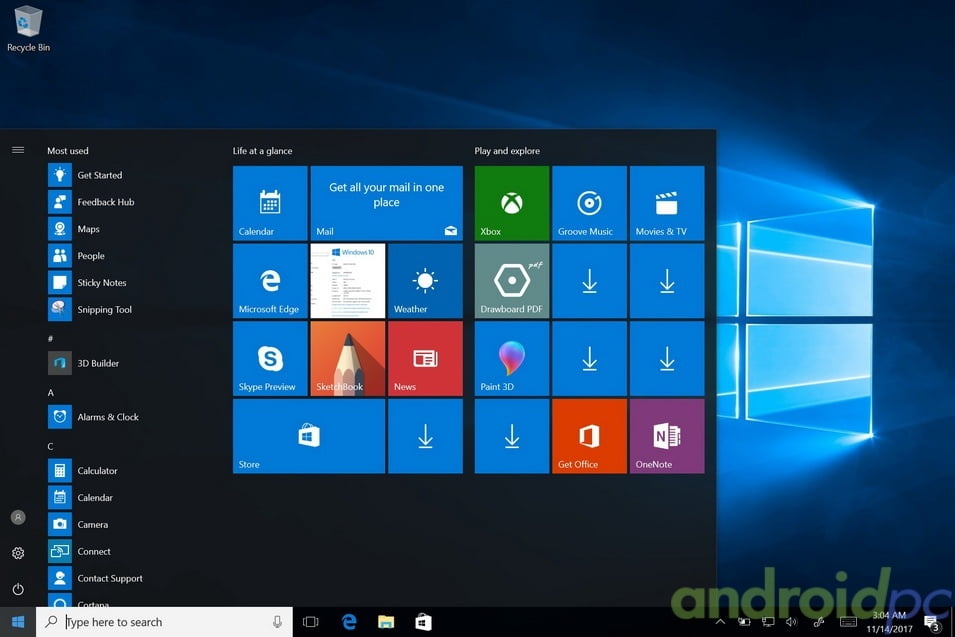Image resolution: width=955 pixels, height=637 pixels.
Task: Open the Mail tile
Action: 387,203
